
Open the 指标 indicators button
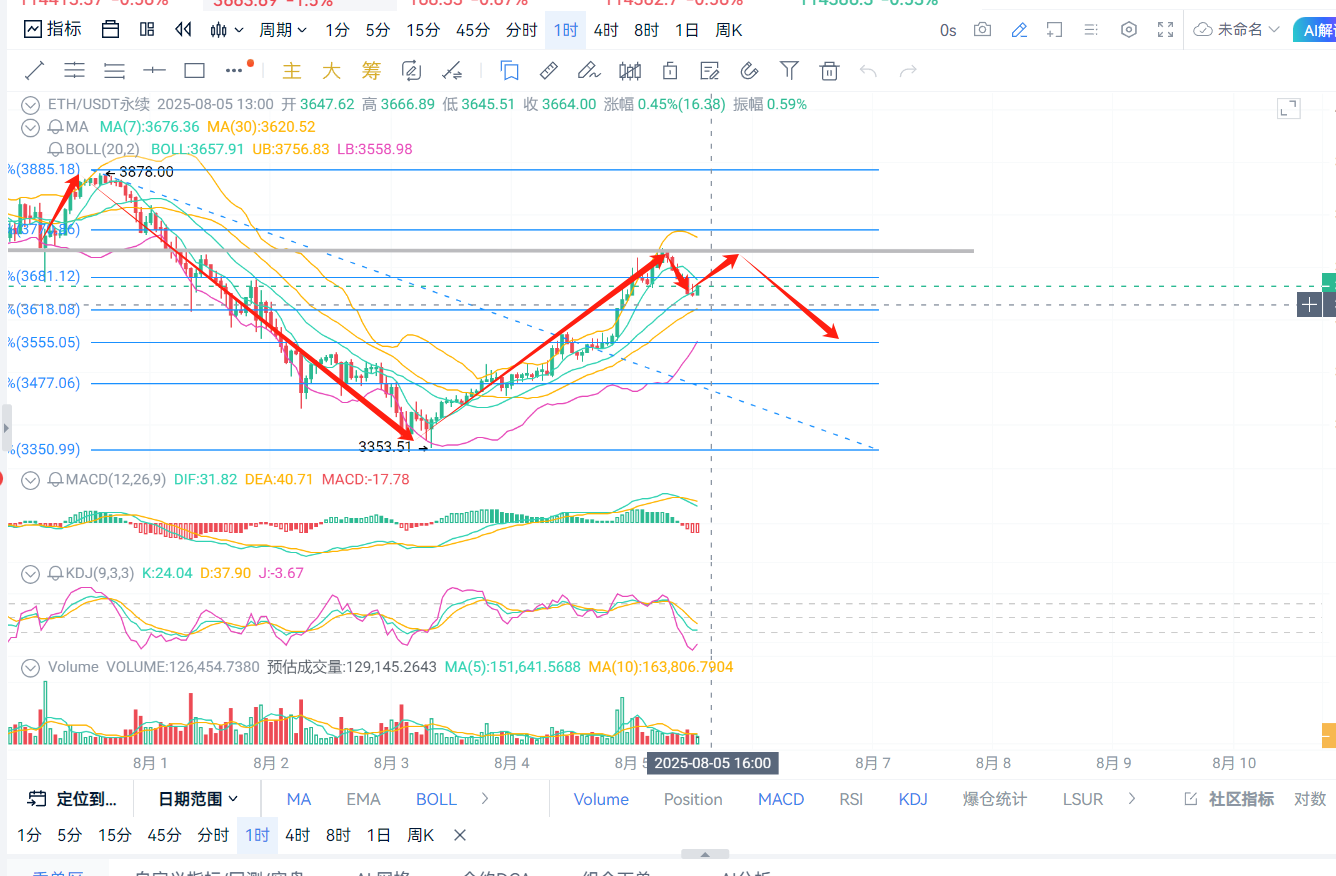(53, 30)
